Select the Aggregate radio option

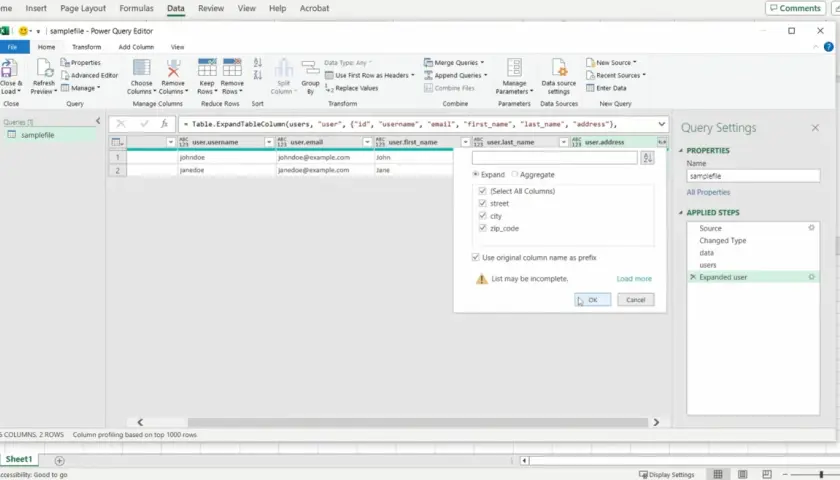point(515,175)
